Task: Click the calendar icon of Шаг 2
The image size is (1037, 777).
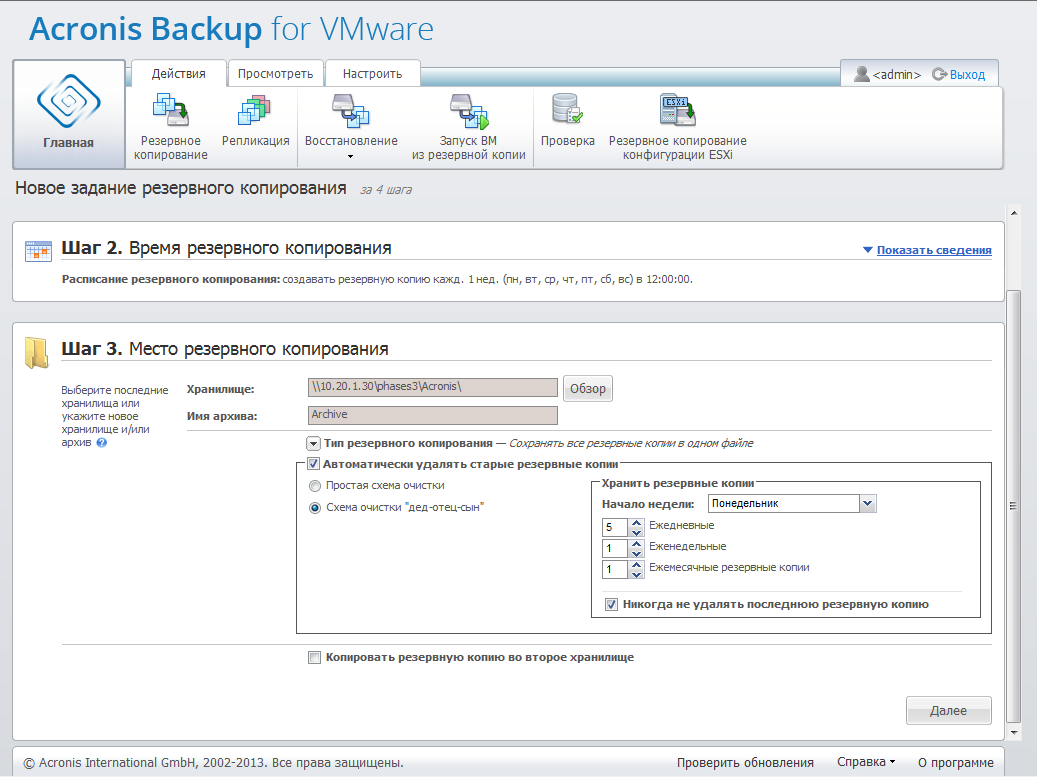Action: coord(38,251)
